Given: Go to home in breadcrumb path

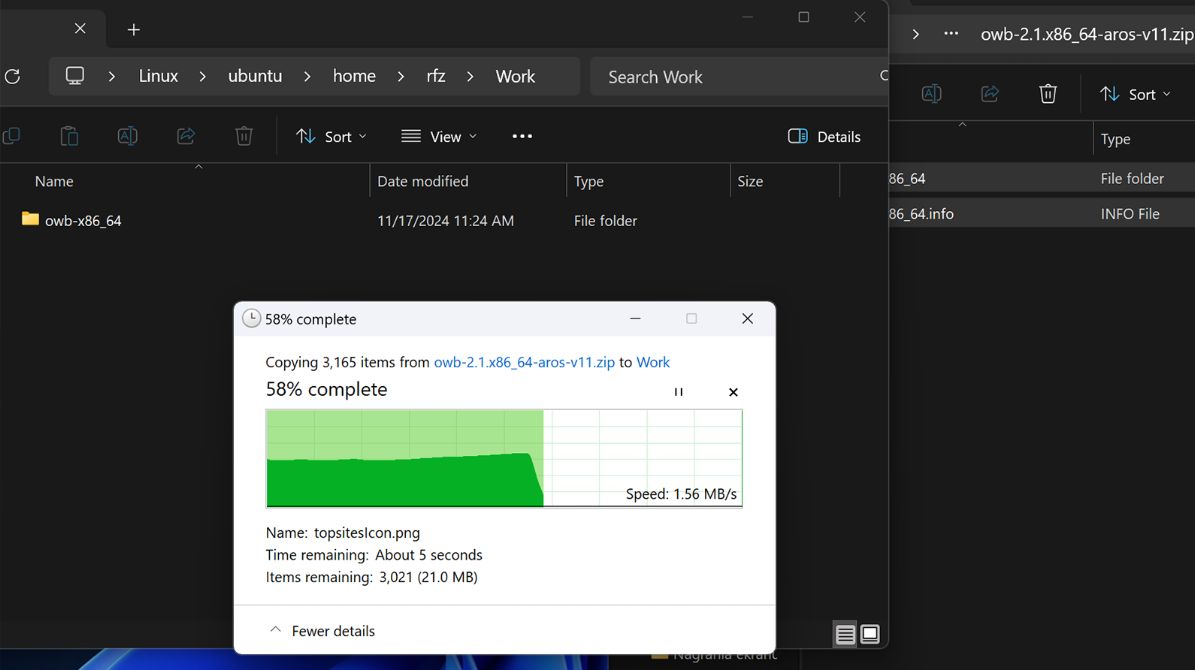Looking at the screenshot, I should coord(354,76).
